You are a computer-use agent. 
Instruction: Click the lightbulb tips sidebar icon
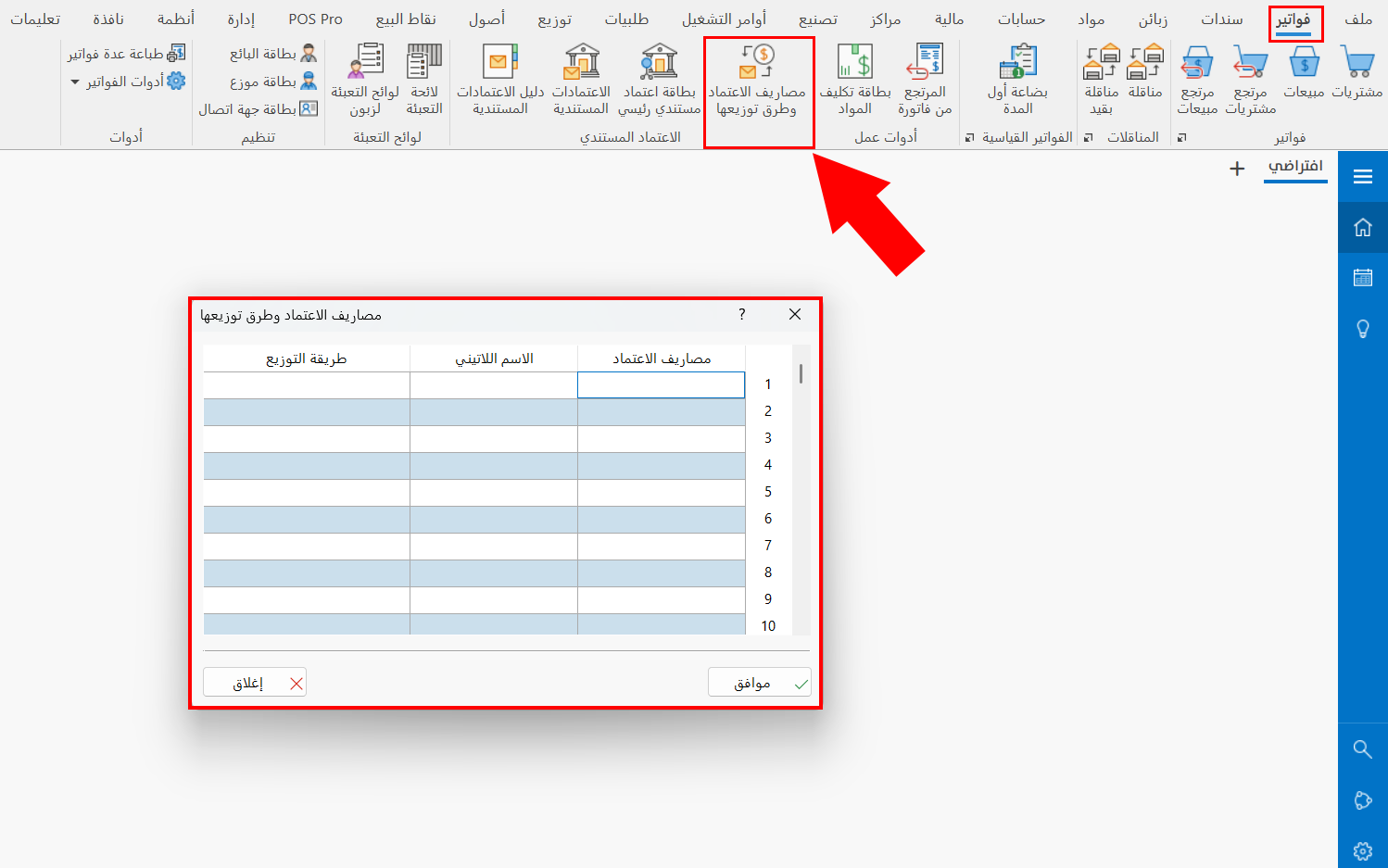[1363, 329]
